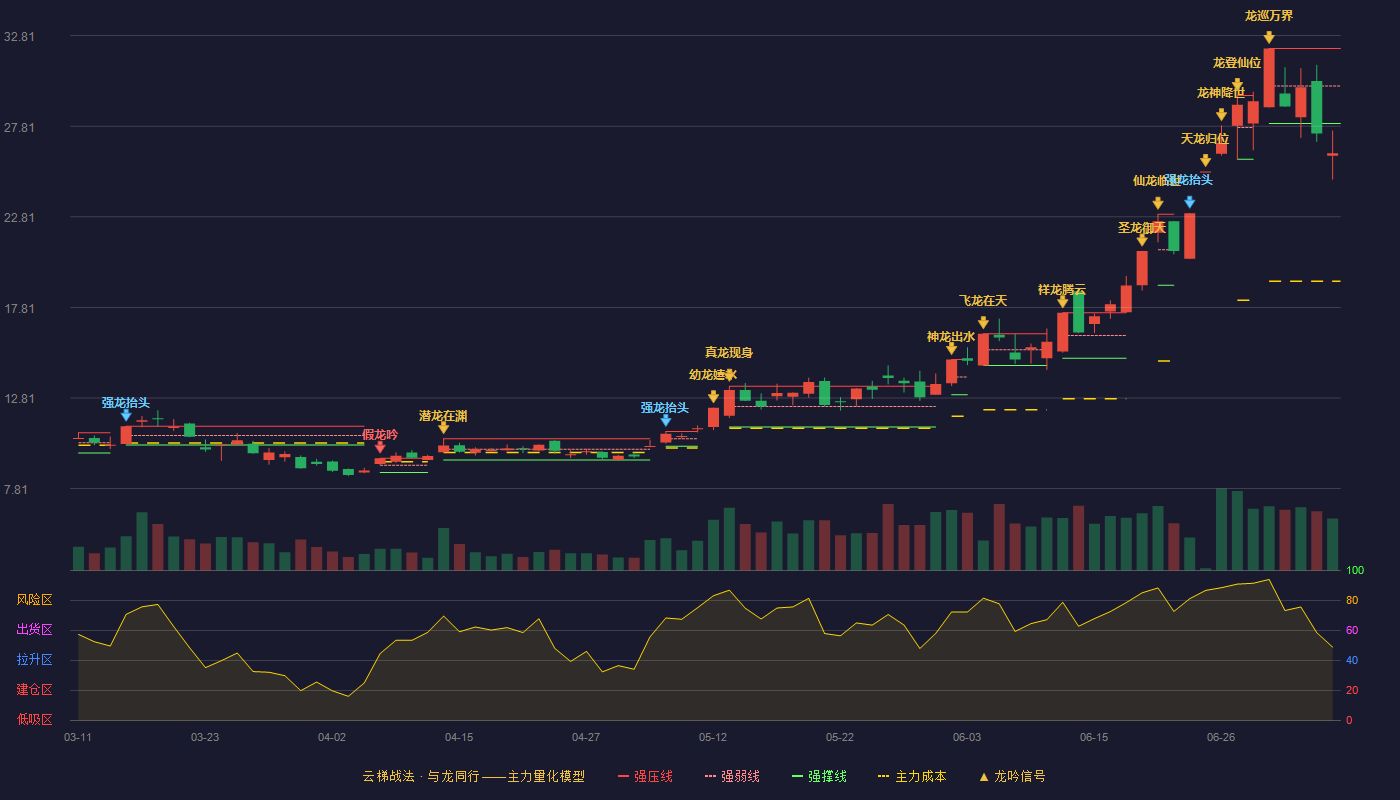Click the 40 value on the right indicator axis
The height and width of the screenshot is (800, 1400).
1352,660
